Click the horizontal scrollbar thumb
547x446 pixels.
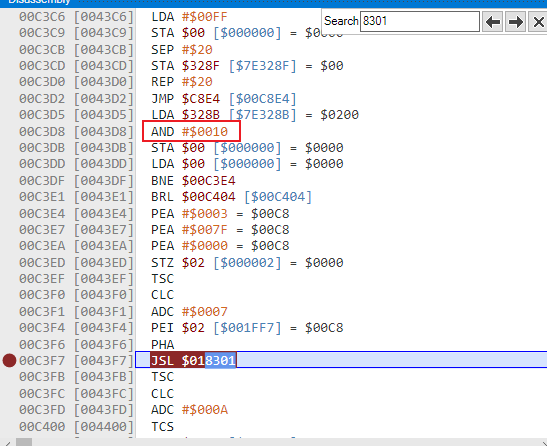[x=24, y=442]
